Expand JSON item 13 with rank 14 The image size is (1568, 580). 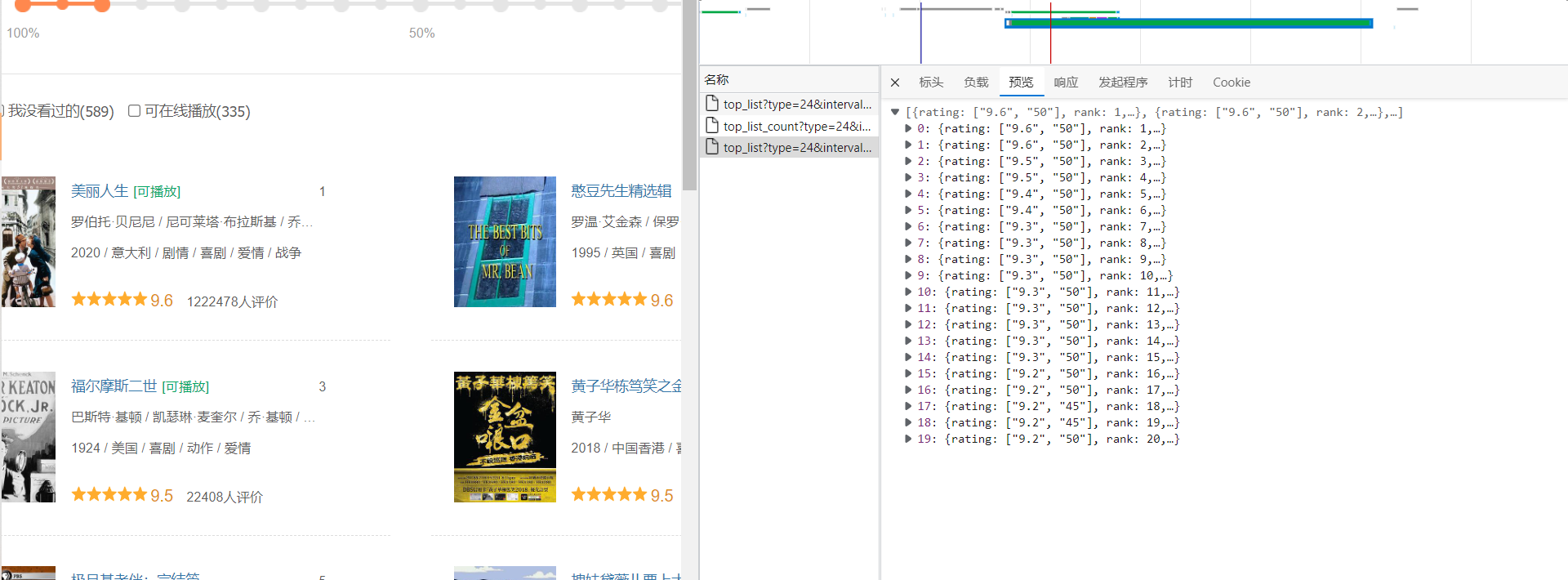tap(907, 341)
